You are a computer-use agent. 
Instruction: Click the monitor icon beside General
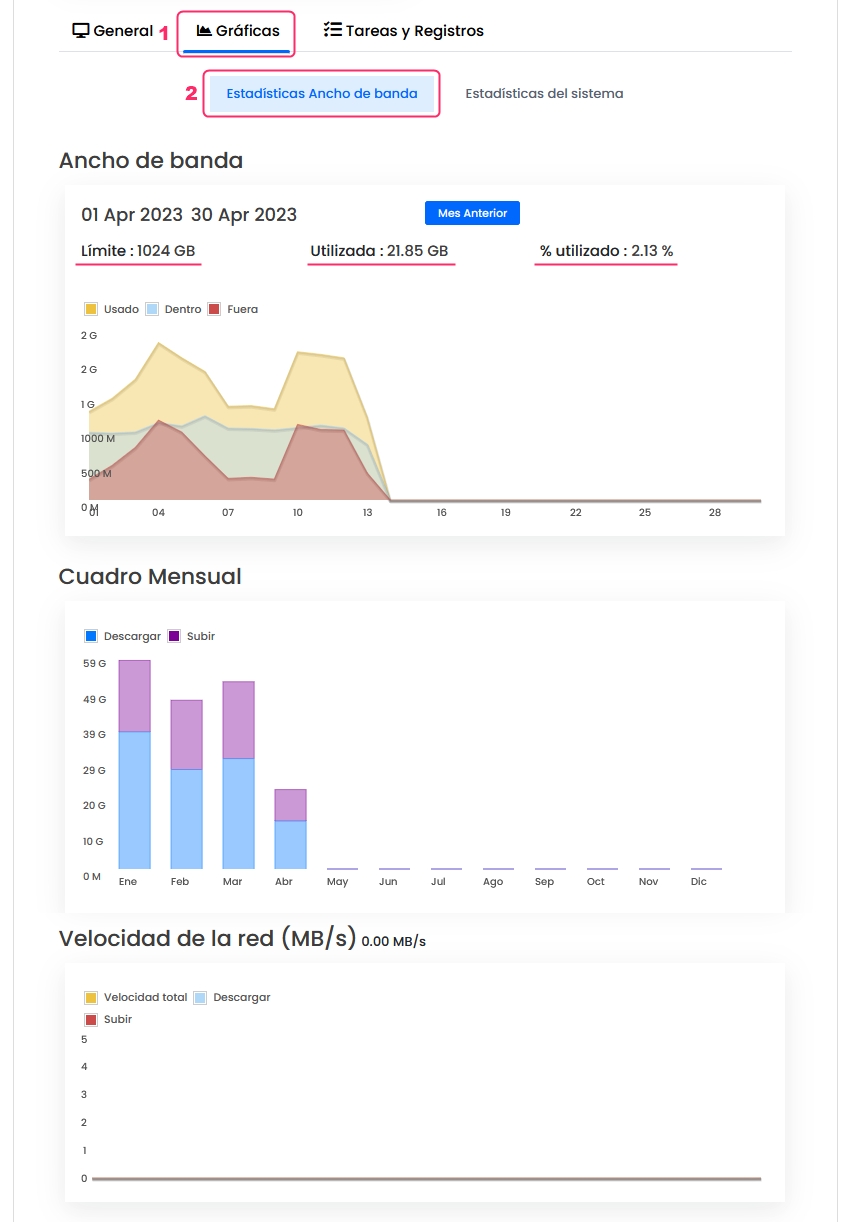coord(81,31)
